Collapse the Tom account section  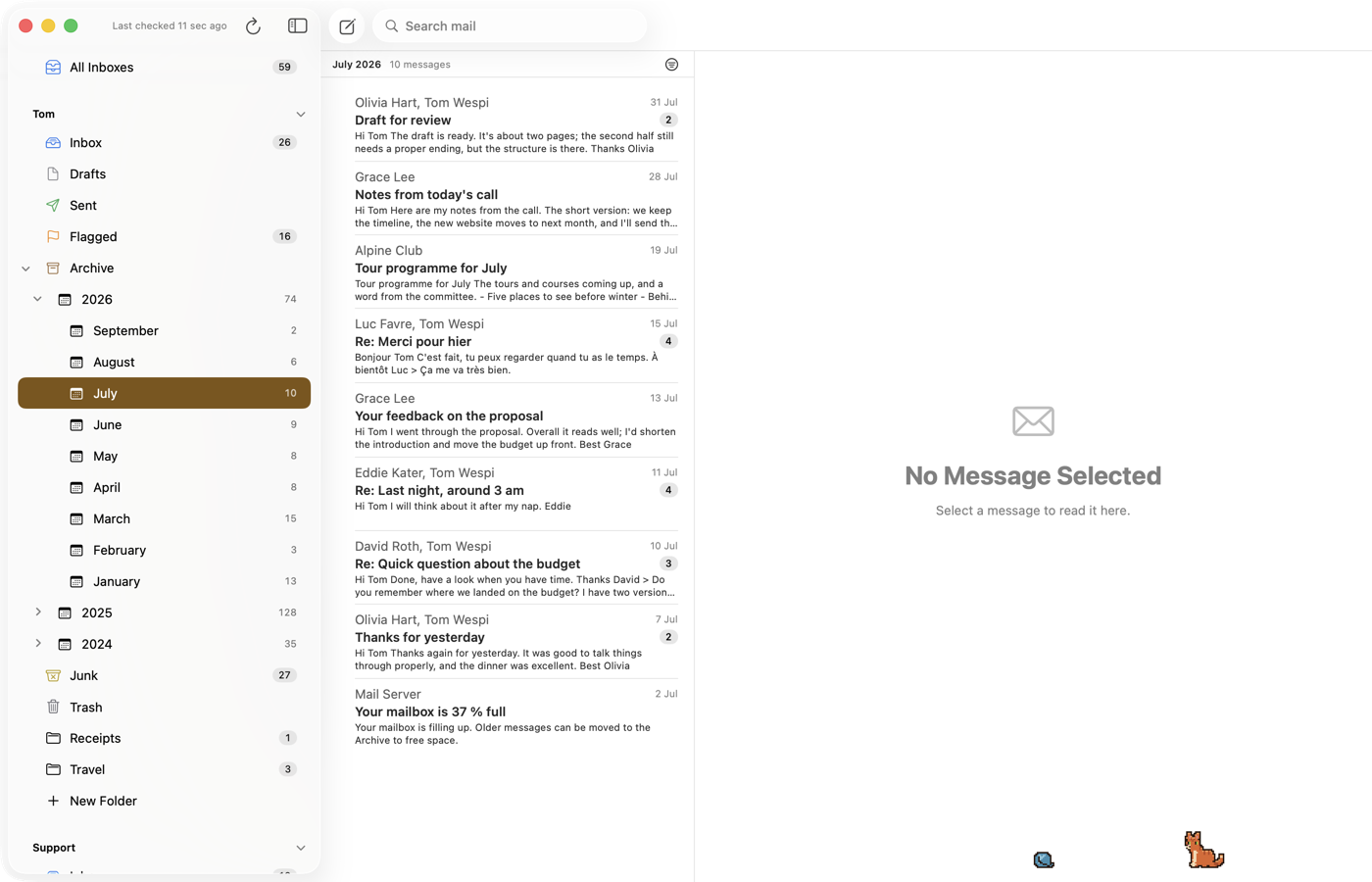click(301, 115)
